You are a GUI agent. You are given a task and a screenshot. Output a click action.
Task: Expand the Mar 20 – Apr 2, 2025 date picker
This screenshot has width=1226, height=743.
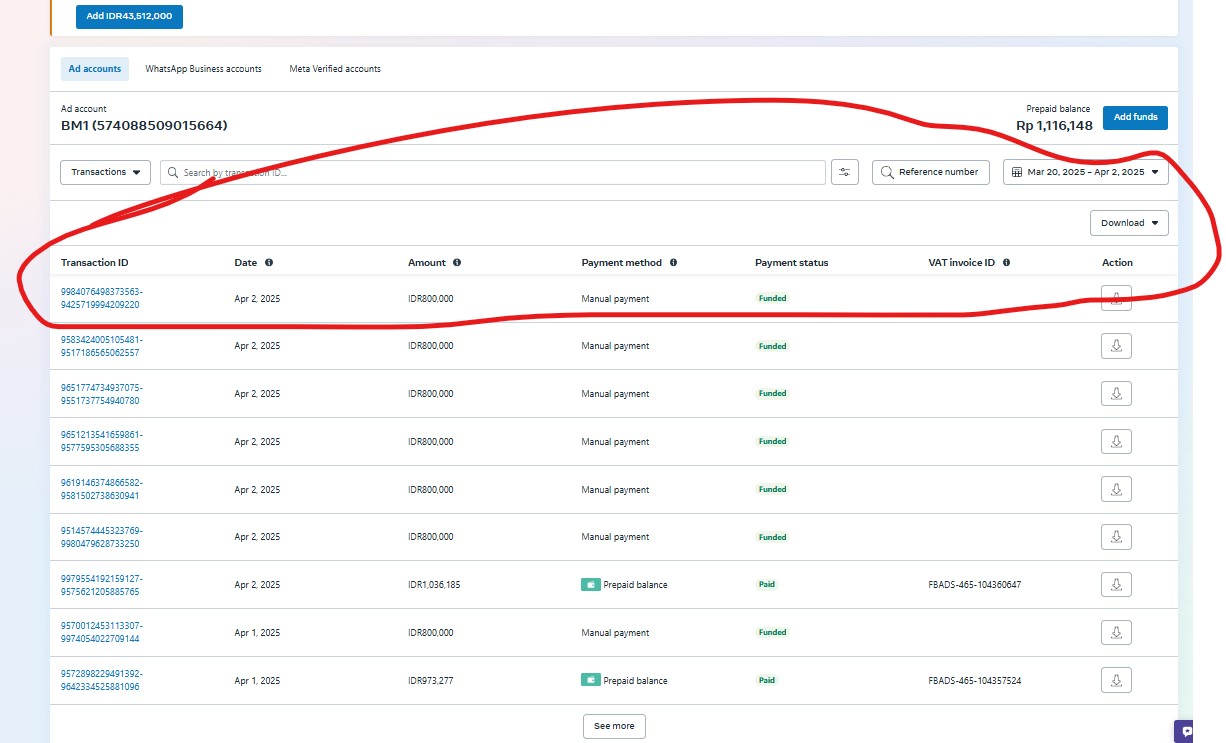(x=1085, y=172)
